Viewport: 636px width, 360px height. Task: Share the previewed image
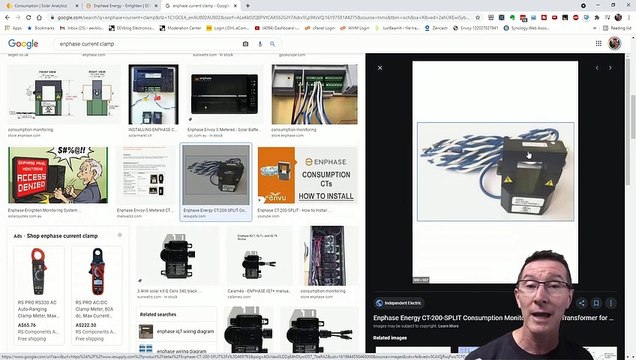582,303
